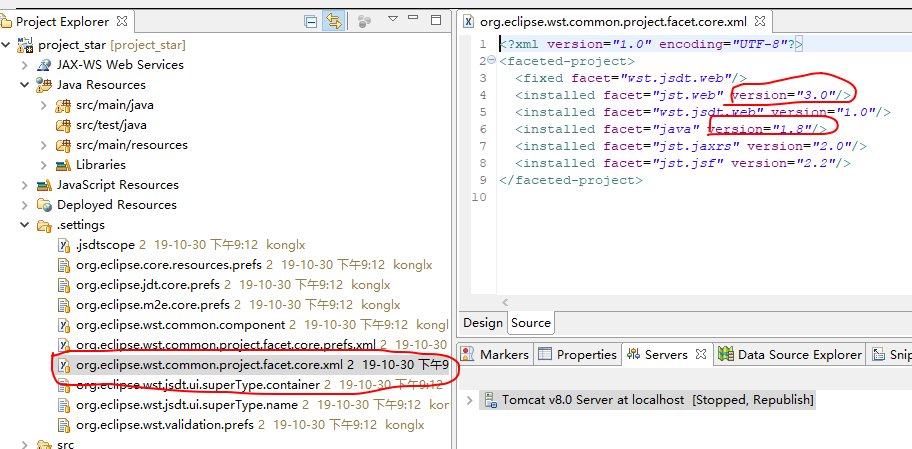The height and width of the screenshot is (449, 912).
Task: Click Collapse All icon in Project Explorer
Action: (x=311, y=21)
